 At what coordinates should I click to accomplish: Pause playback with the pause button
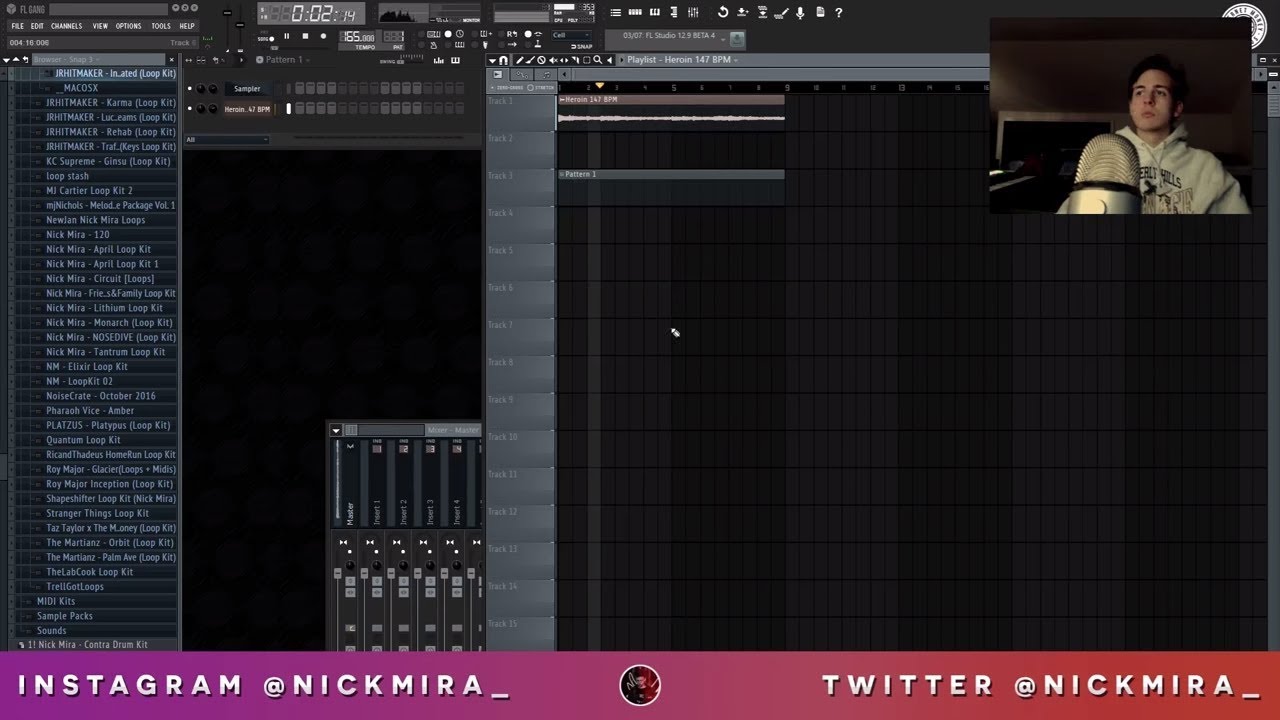[287, 36]
